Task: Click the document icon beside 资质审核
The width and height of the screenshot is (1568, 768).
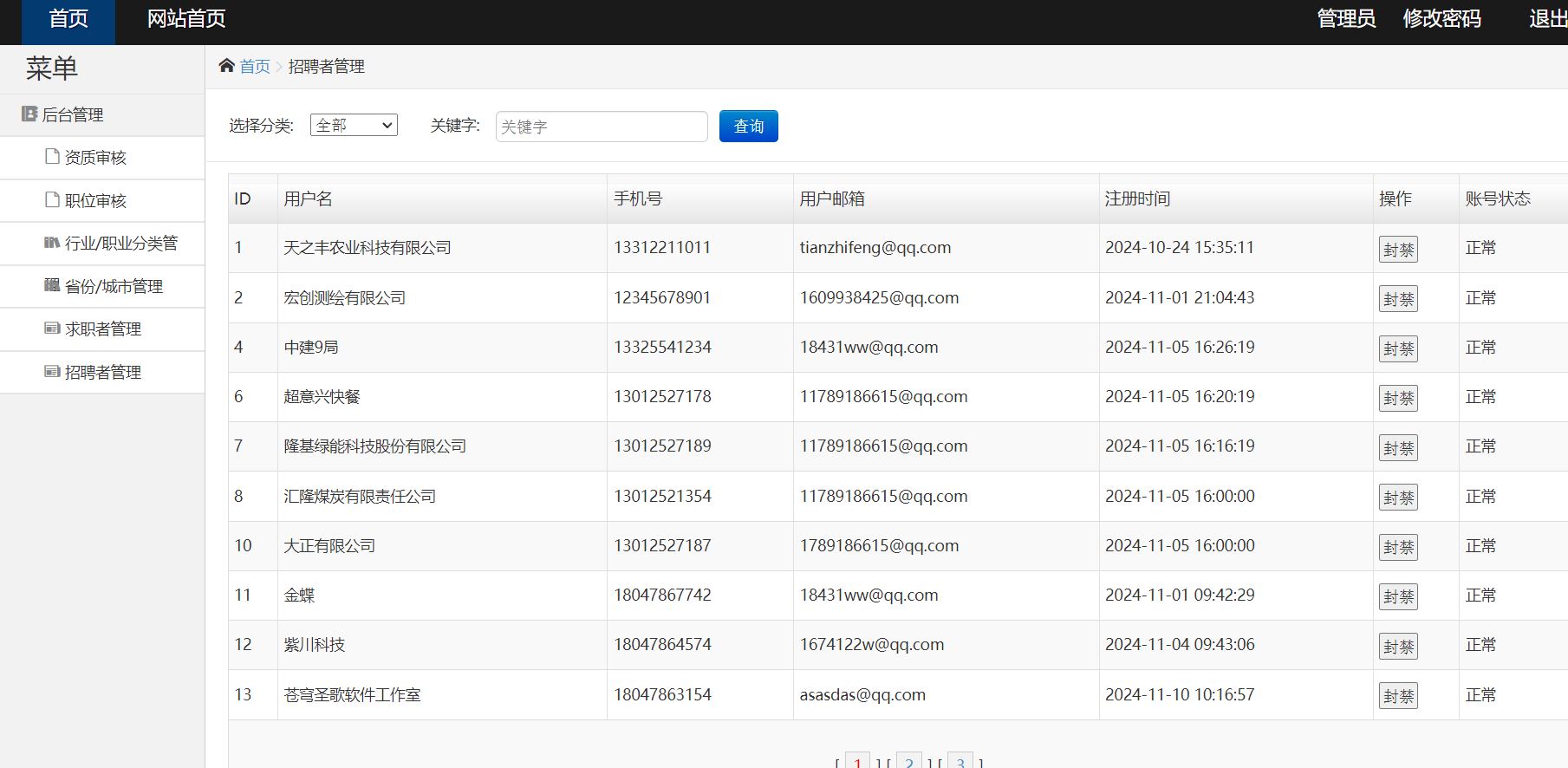Action: tap(52, 156)
